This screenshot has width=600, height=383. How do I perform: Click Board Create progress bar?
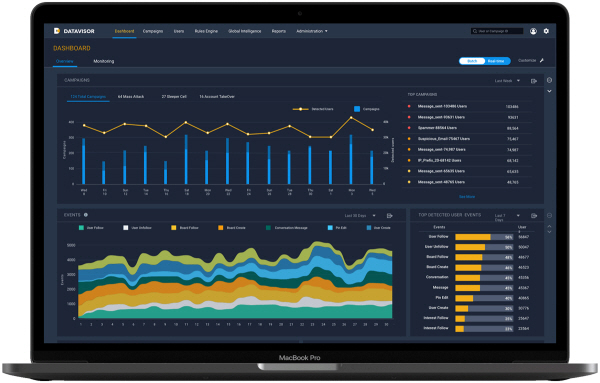click(484, 267)
